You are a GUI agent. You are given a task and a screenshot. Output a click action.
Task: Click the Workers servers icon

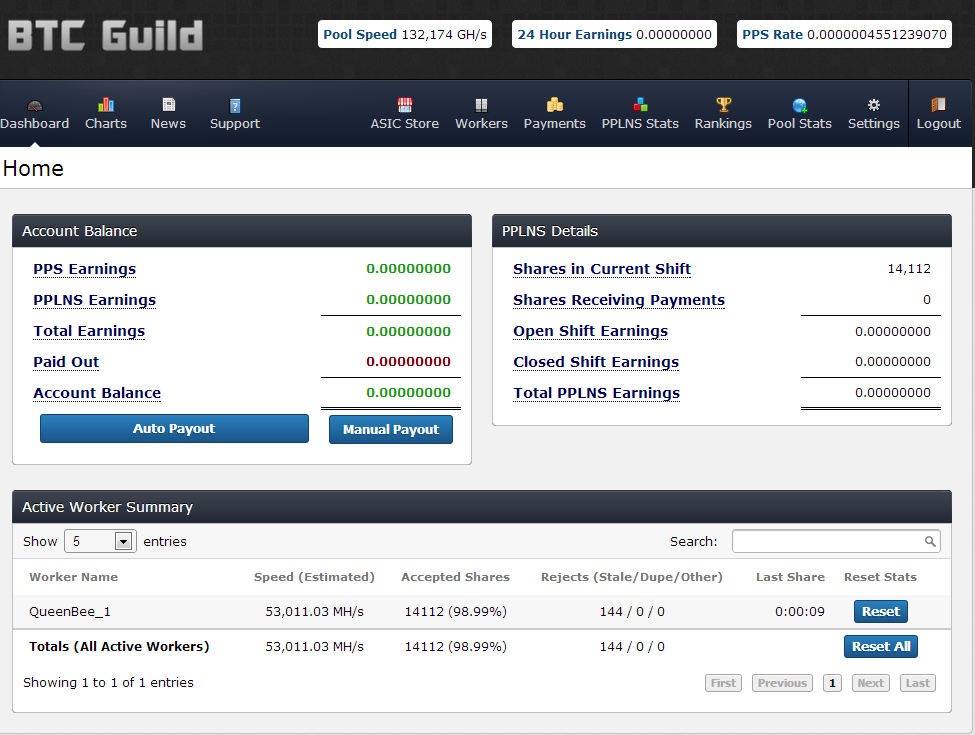[481, 104]
